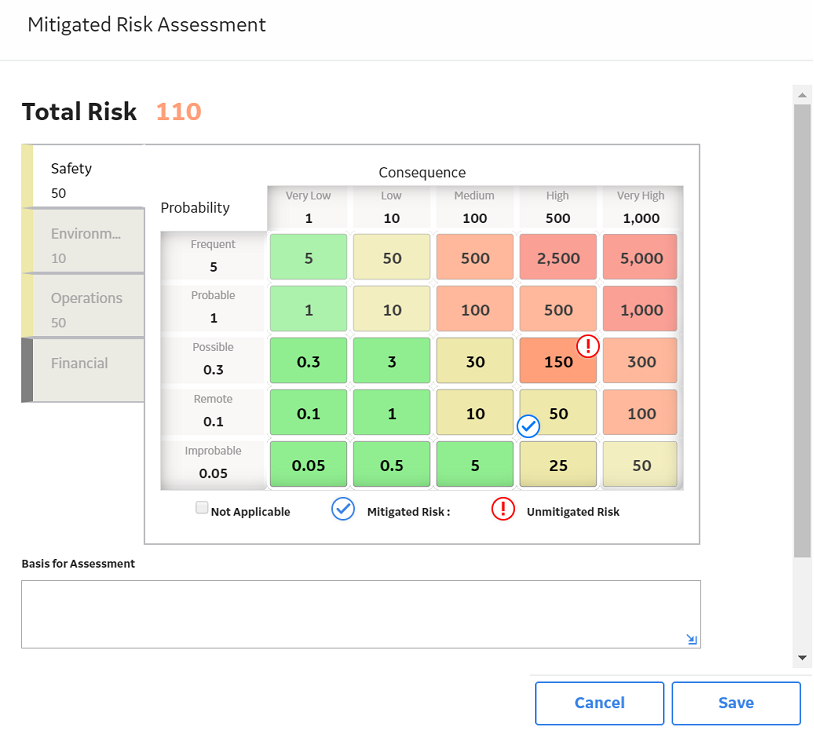Viewport: 814px width, 731px height.
Task: Click the Mitigated Risk legend checkmark icon
Action: coord(343,509)
